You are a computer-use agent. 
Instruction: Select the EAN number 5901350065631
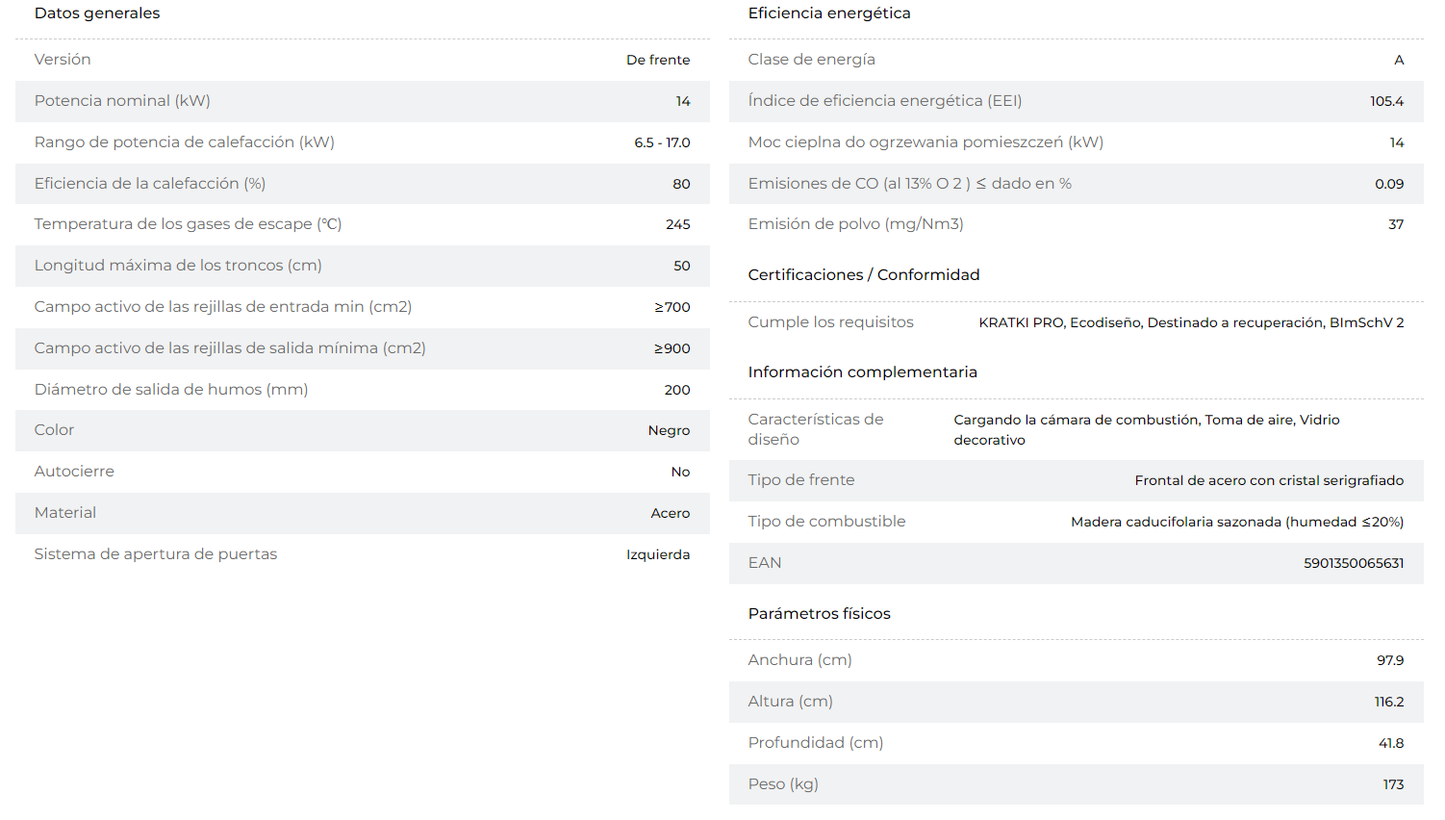coord(1354,563)
